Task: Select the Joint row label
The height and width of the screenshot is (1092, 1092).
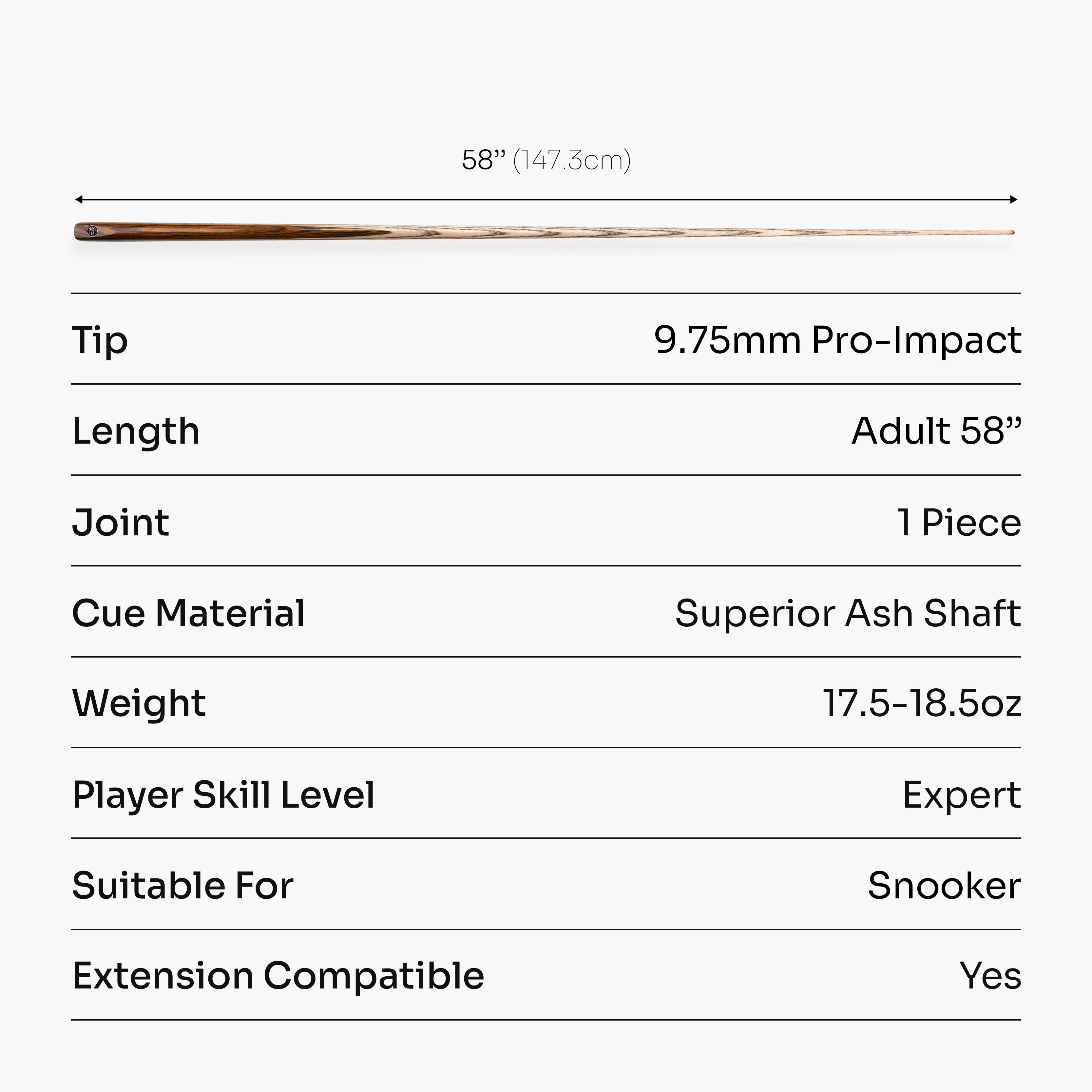Action: (120, 523)
